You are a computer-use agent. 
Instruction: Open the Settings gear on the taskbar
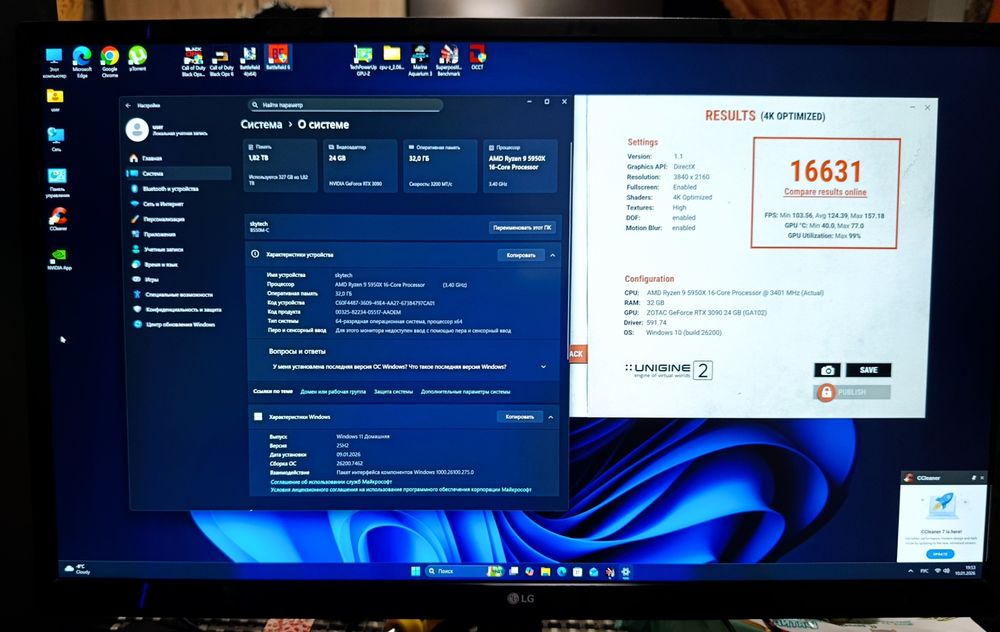[x=626, y=571]
